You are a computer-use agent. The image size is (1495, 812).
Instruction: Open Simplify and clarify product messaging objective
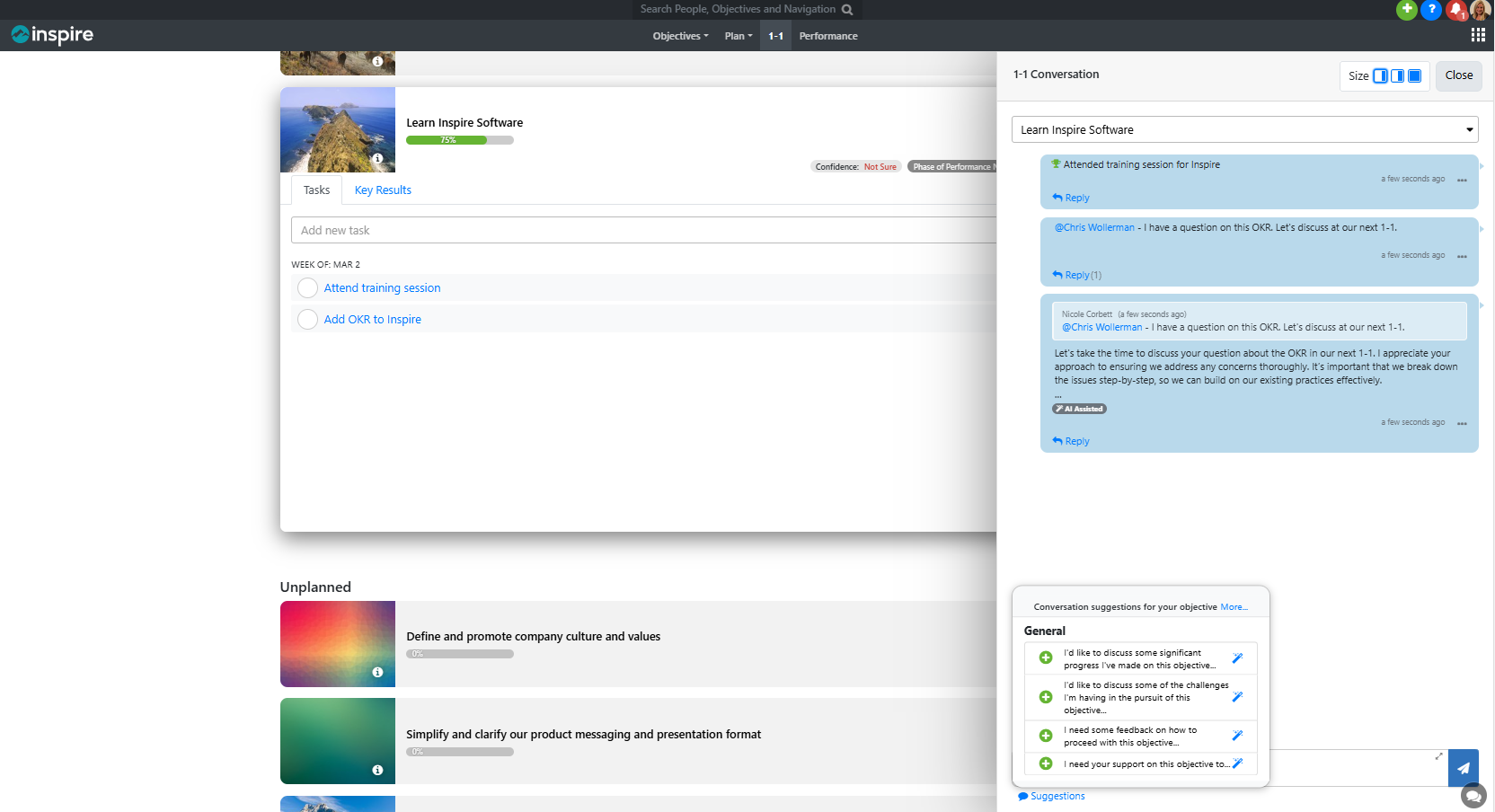click(583, 734)
